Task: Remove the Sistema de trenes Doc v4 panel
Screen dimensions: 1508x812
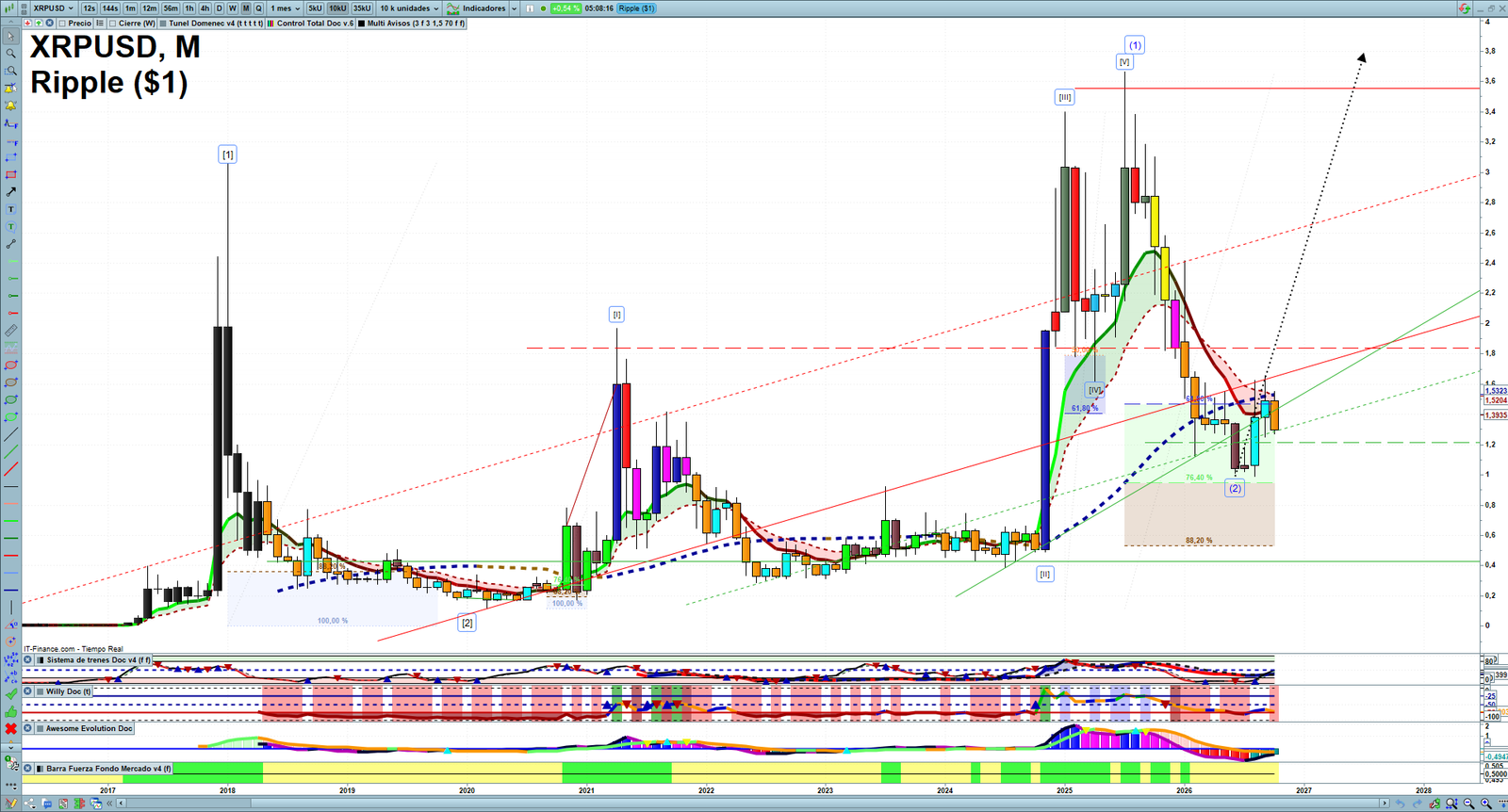Action: pyautogui.click(x=28, y=660)
